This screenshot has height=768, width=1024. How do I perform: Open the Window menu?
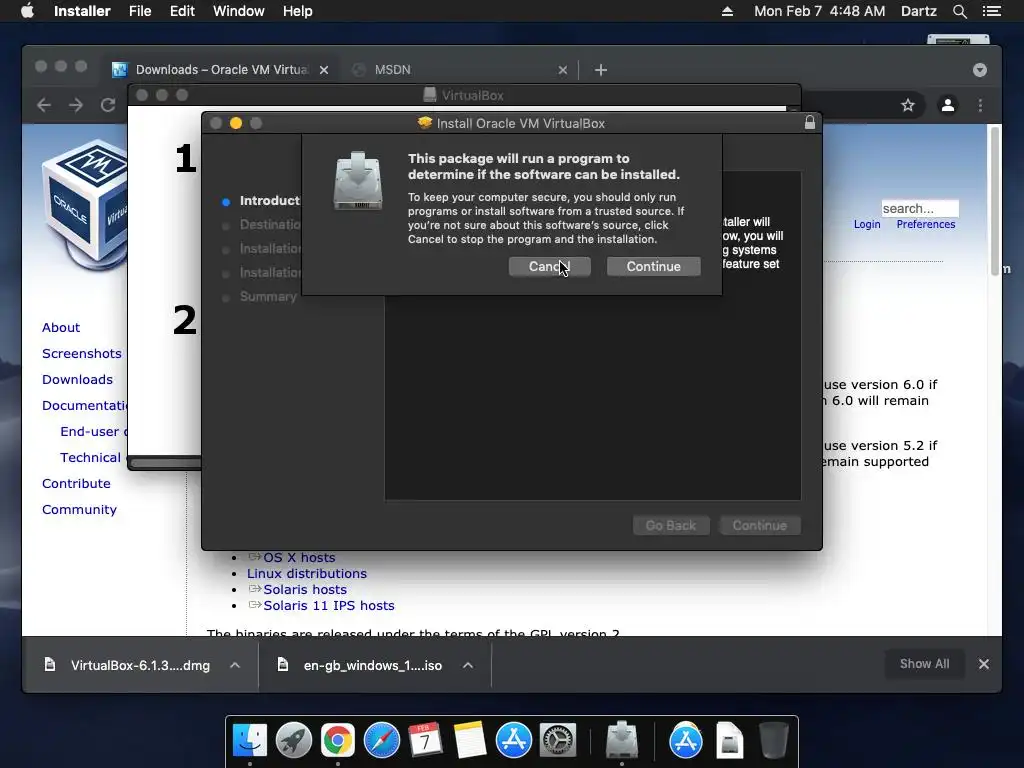pyautogui.click(x=238, y=11)
